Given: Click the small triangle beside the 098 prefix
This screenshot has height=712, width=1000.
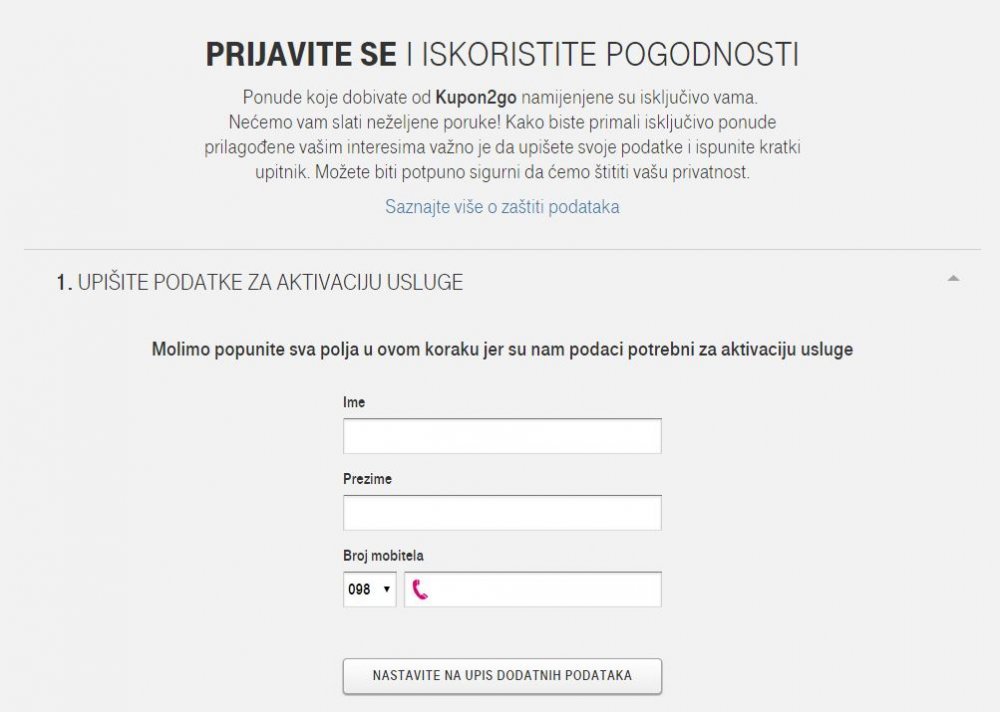Looking at the screenshot, I should [x=386, y=589].
